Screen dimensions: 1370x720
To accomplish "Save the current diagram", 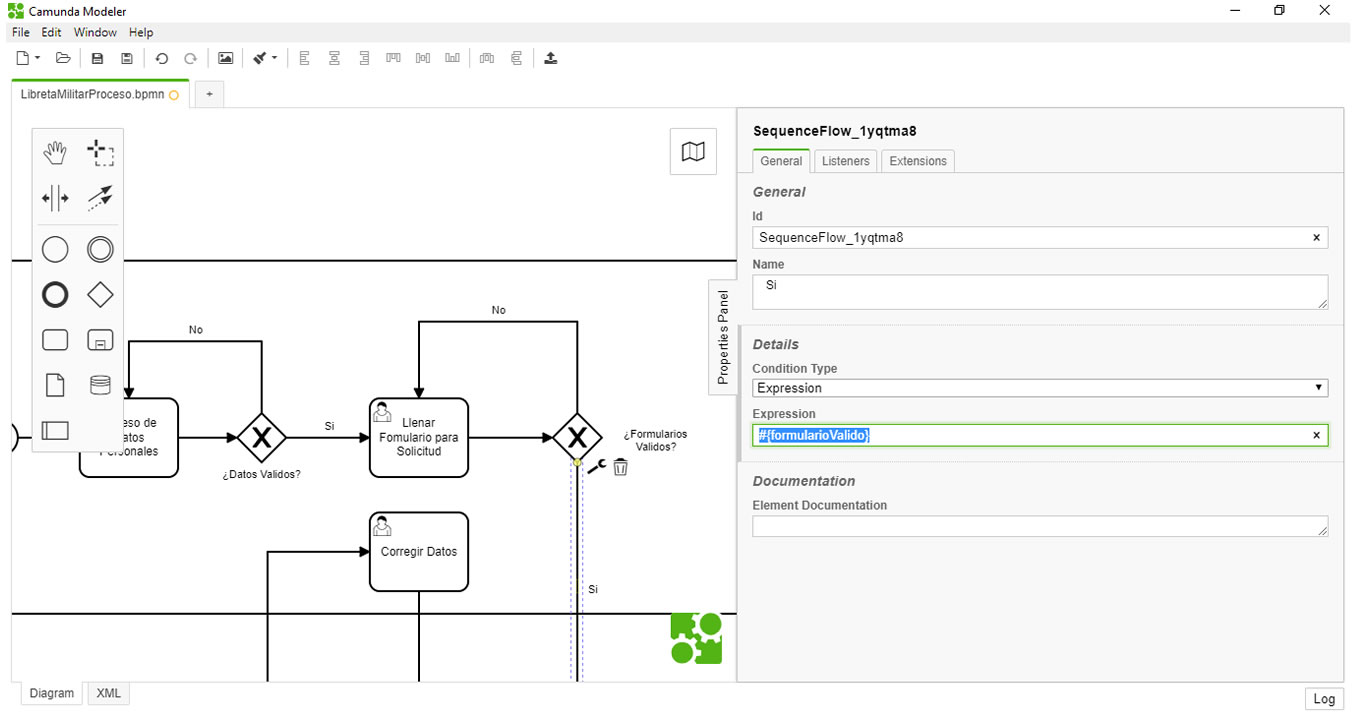I will [x=97, y=58].
